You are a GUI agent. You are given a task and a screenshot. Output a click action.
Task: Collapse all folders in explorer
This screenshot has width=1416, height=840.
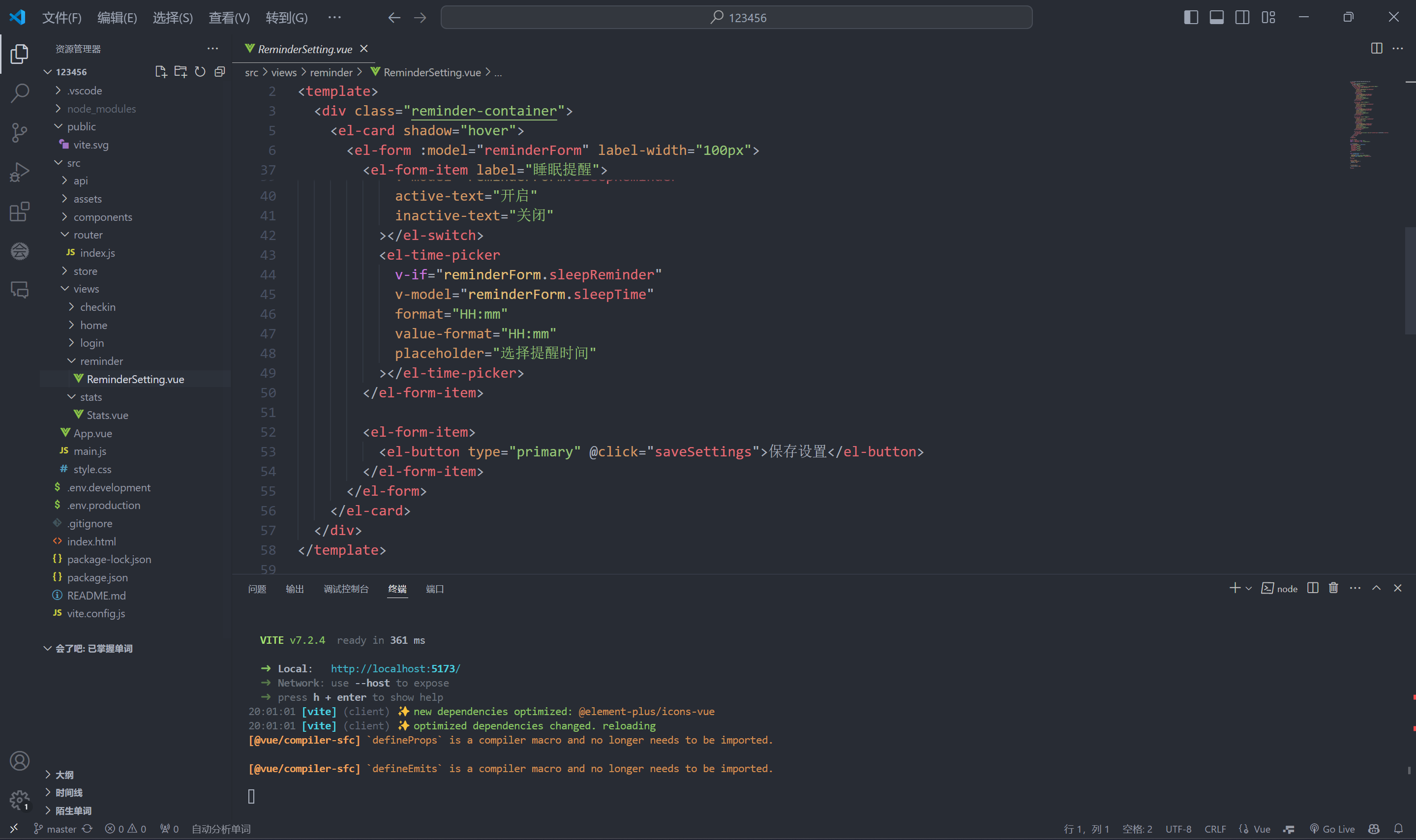coord(220,72)
